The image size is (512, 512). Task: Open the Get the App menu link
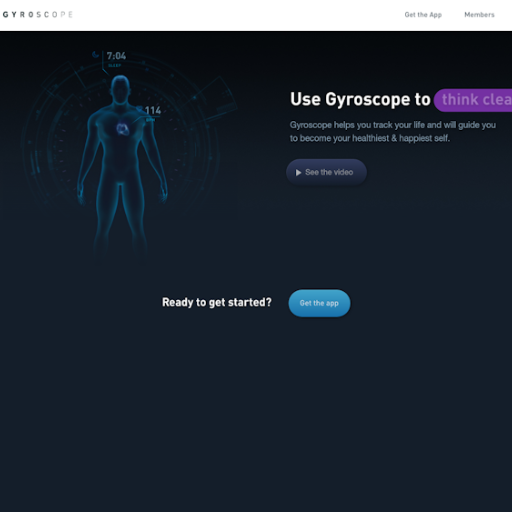click(x=423, y=15)
